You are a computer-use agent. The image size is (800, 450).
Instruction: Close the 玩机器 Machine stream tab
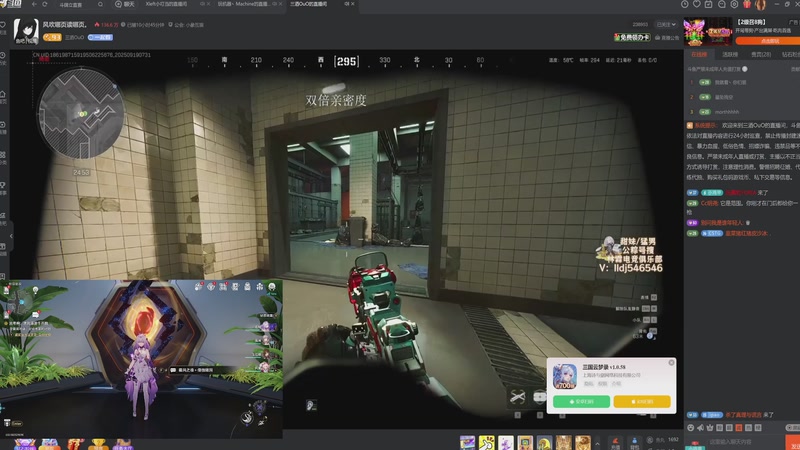tap(281, 4)
